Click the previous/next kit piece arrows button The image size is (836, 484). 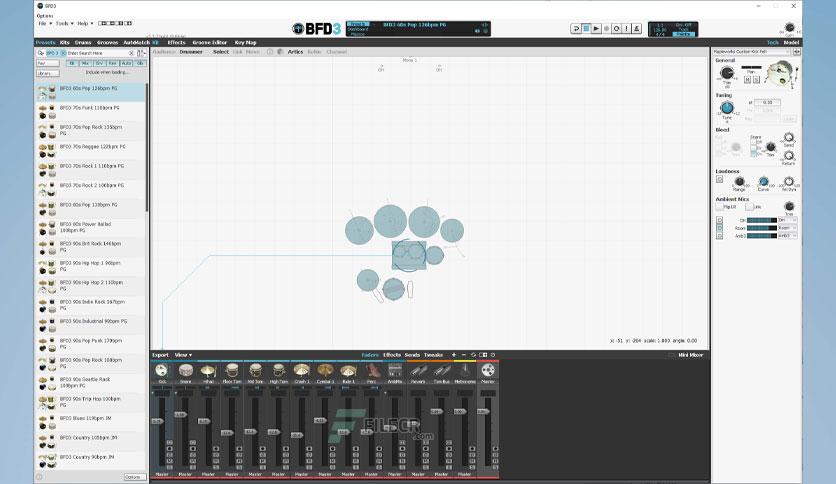[x=797, y=52]
